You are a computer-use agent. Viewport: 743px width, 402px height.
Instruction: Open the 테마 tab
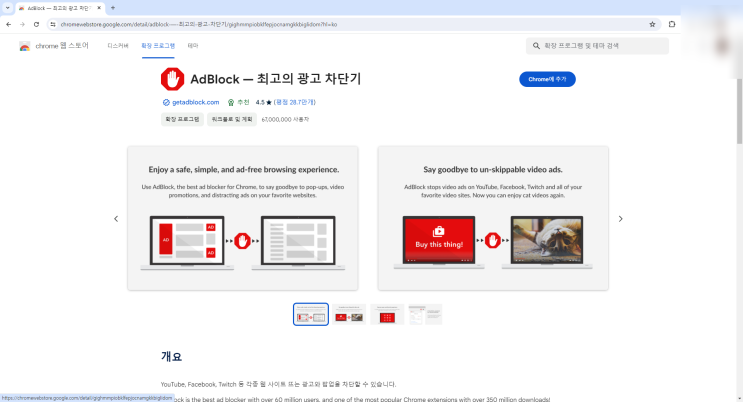(193, 46)
